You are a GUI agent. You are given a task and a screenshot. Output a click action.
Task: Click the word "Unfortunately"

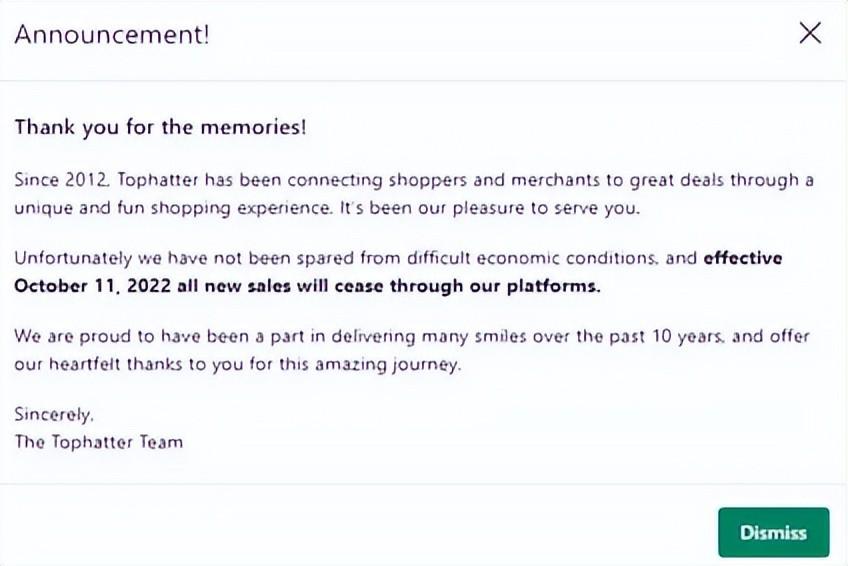coord(67,258)
